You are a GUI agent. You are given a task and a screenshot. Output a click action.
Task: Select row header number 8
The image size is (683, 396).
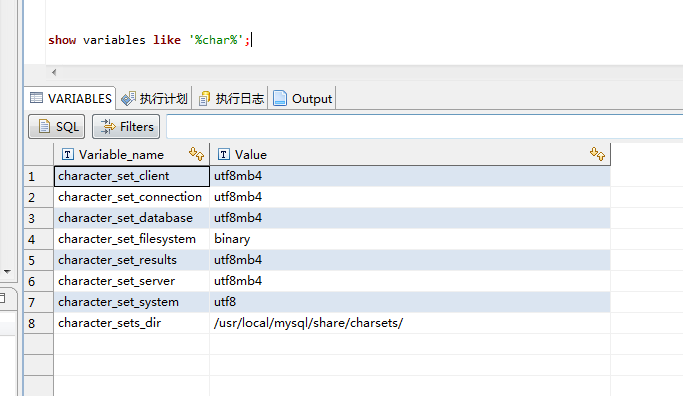[x=39, y=323]
